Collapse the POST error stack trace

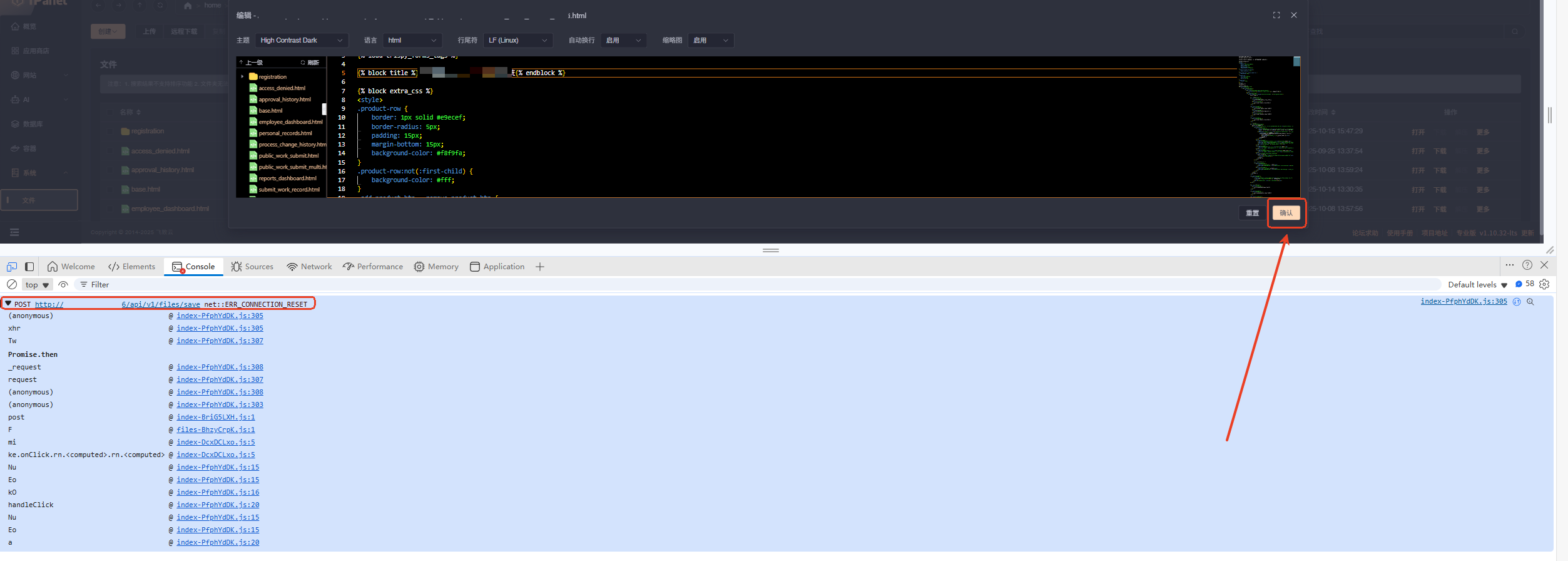coord(8,304)
